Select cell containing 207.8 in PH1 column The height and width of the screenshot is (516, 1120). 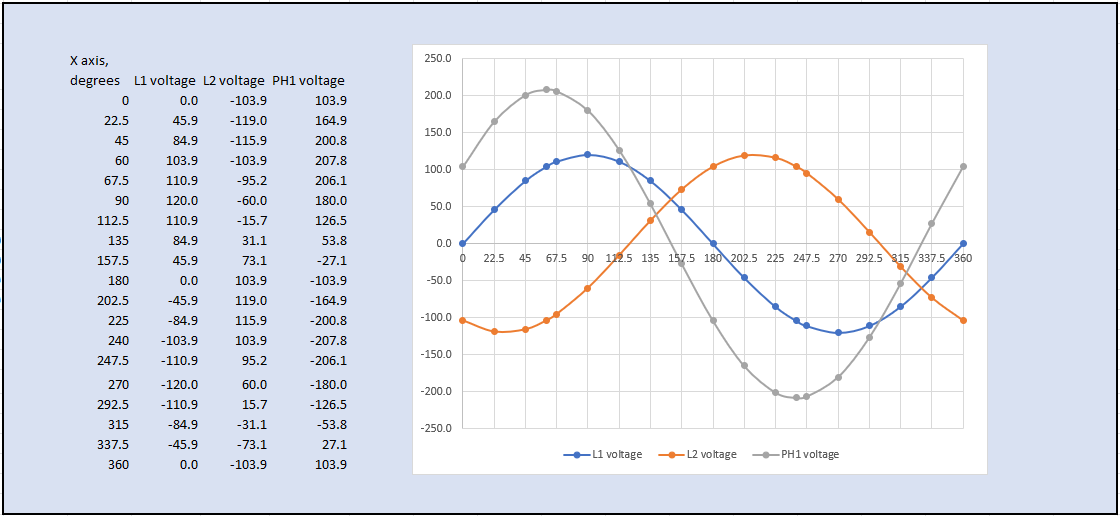330,161
